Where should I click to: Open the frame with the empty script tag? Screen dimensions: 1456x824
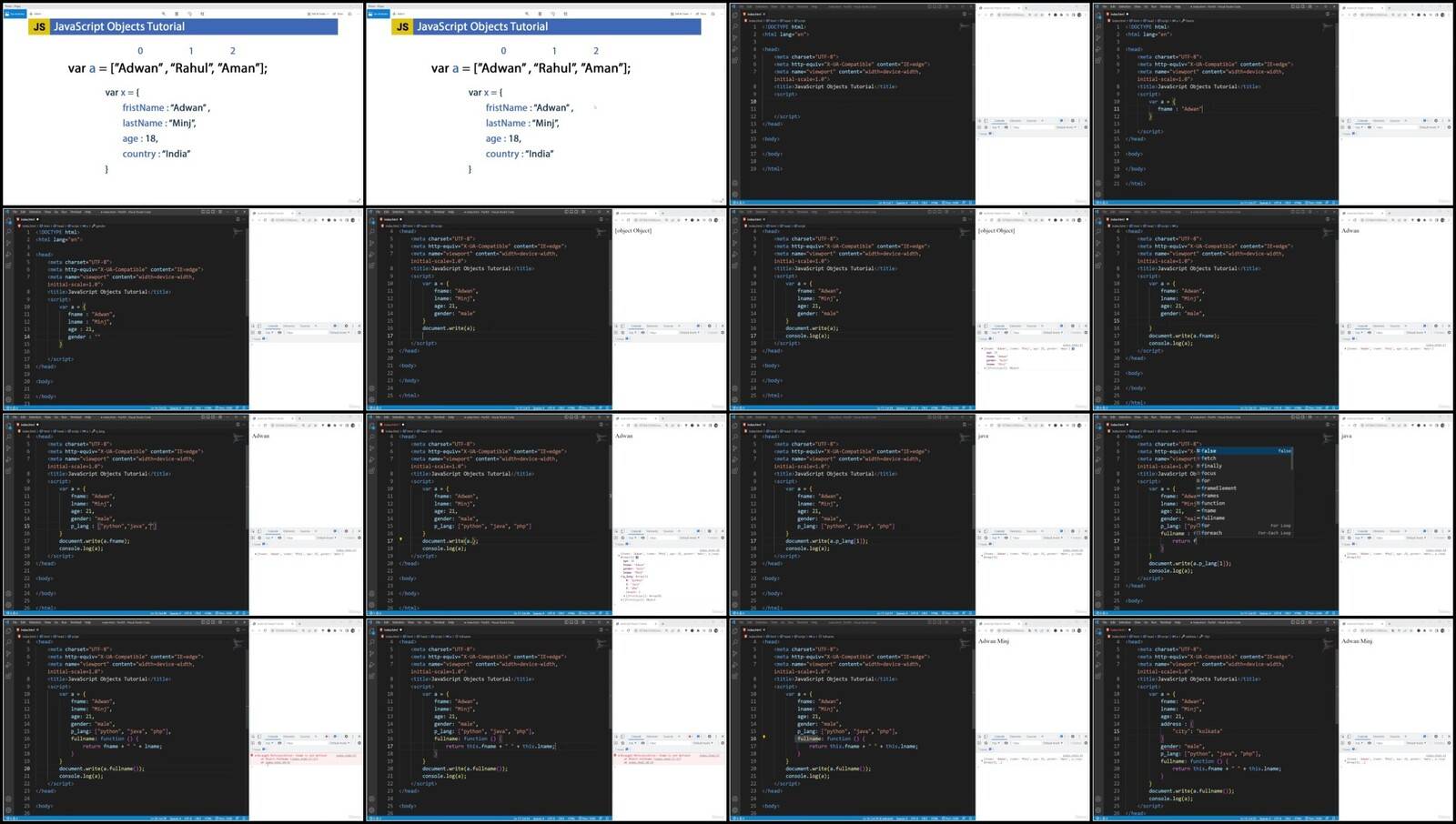tap(910, 104)
